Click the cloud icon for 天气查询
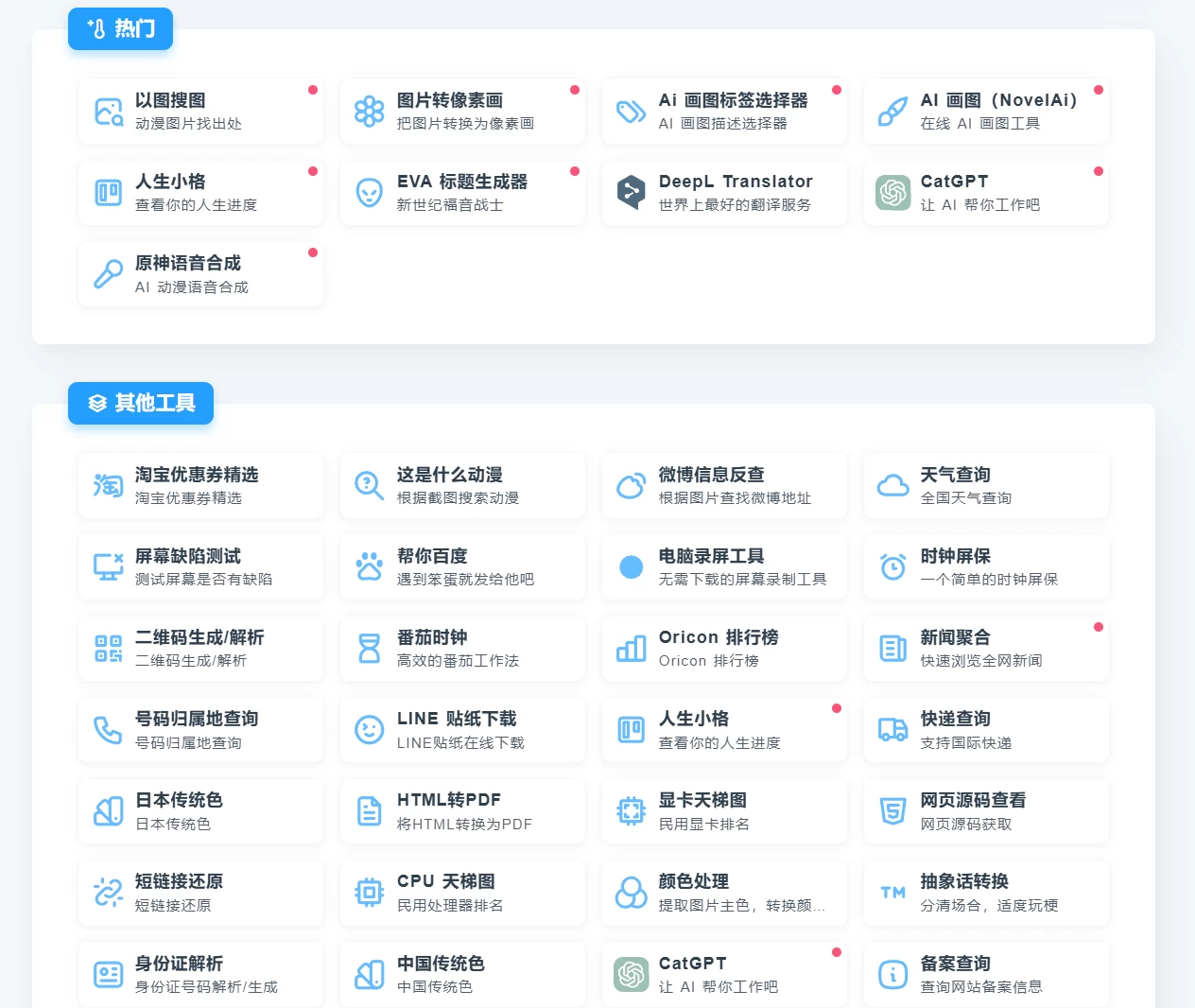This screenshot has width=1195, height=1008. coord(892,486)
